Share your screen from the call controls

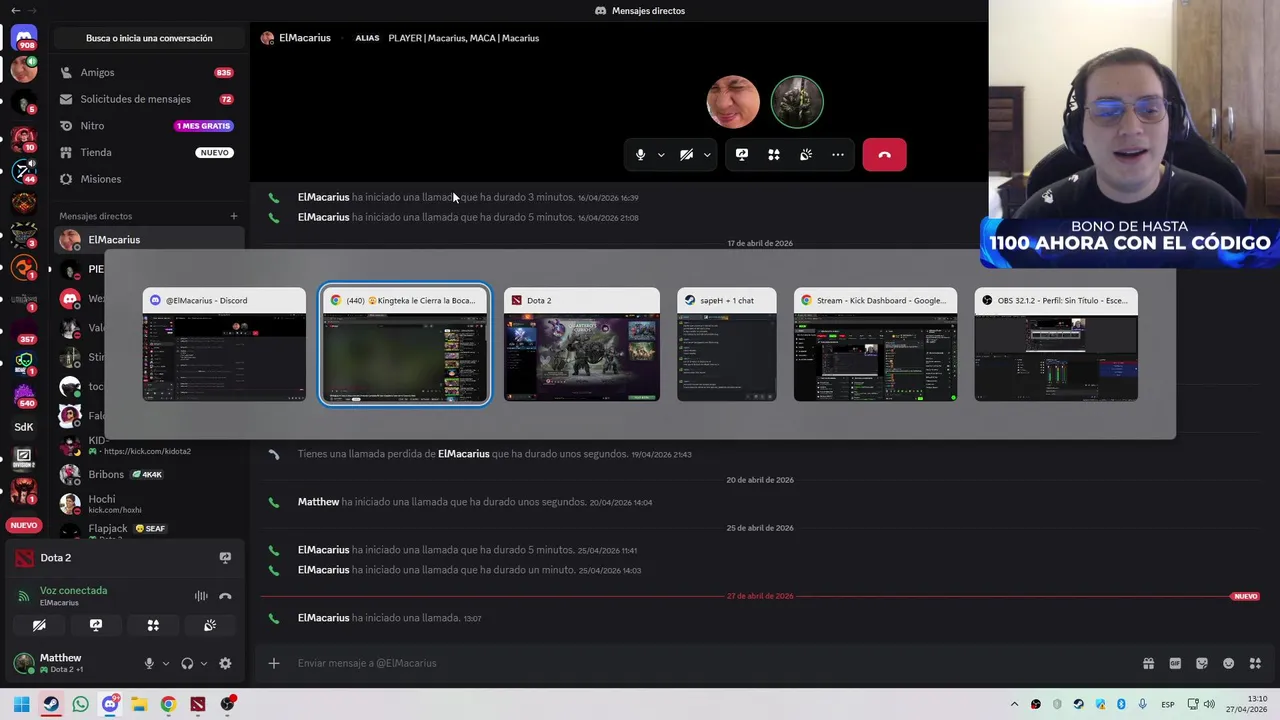[x=742, y=155]
